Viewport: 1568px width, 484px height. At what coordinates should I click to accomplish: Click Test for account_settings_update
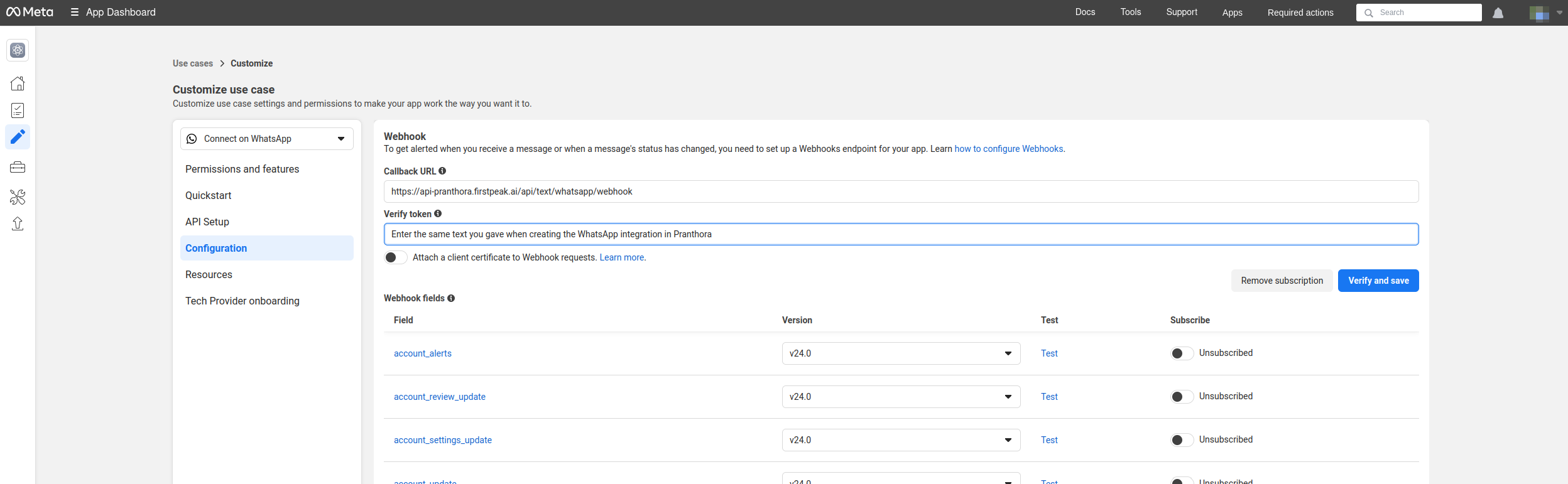[x=1049, y=440]
